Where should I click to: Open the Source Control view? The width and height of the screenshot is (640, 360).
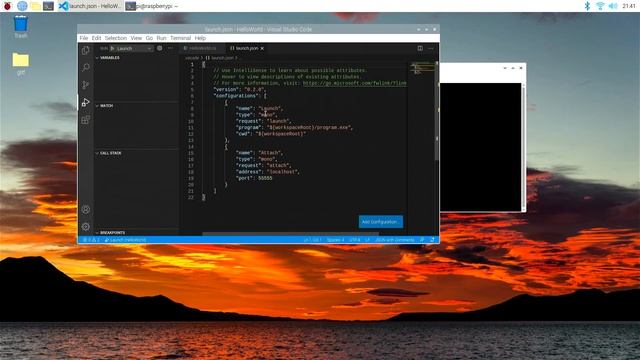point(86,84)
